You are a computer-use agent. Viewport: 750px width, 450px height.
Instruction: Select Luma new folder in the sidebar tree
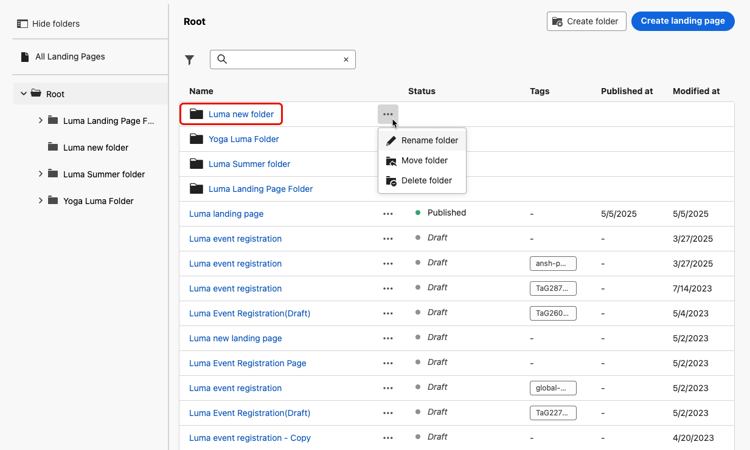tap(95, 148)
